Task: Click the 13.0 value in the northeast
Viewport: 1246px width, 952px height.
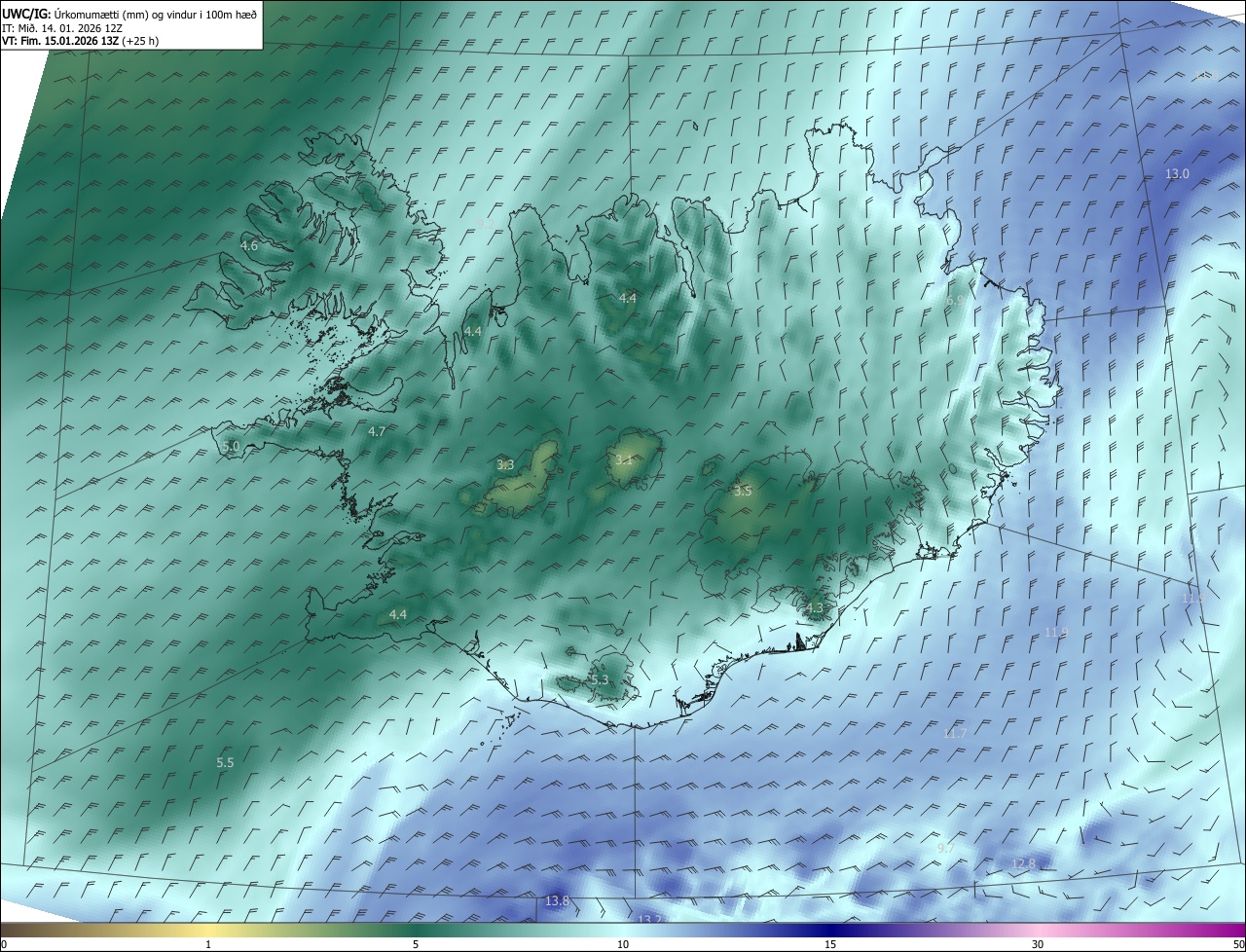Action: [x=1178, y=173]
